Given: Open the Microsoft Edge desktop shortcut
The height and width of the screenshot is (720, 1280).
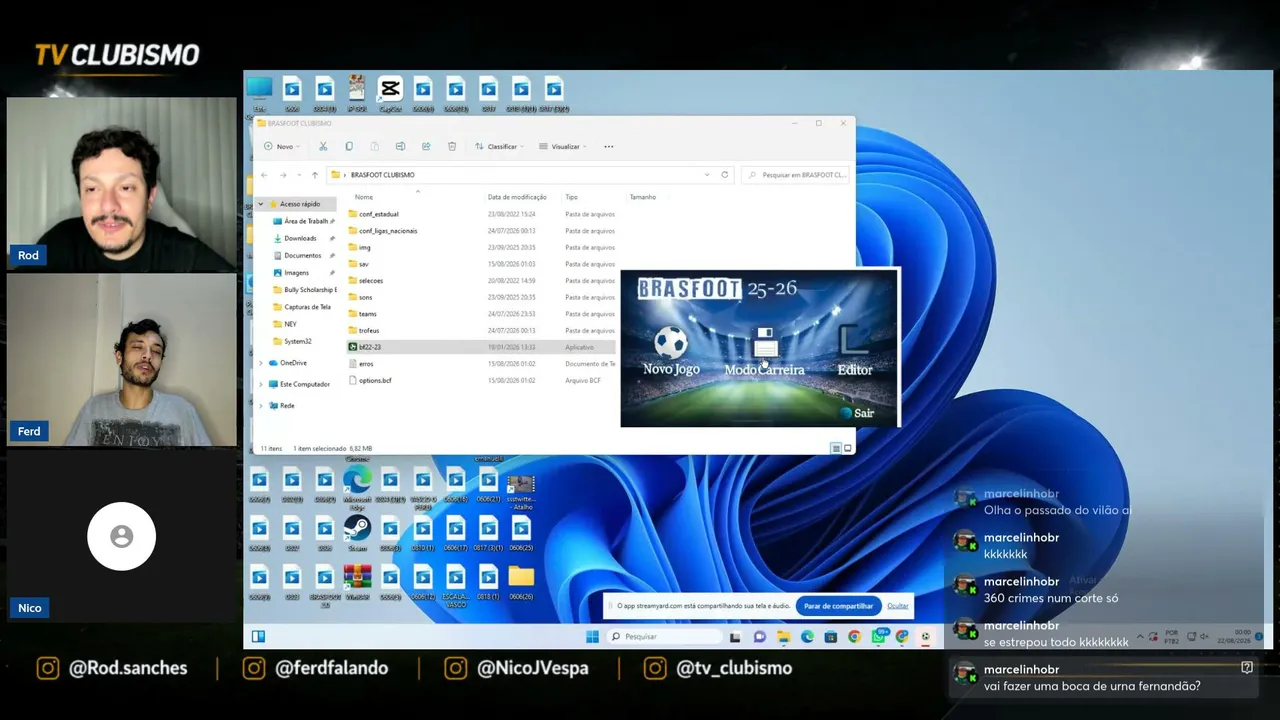Looking at the screenshot, I should point(357,485).
